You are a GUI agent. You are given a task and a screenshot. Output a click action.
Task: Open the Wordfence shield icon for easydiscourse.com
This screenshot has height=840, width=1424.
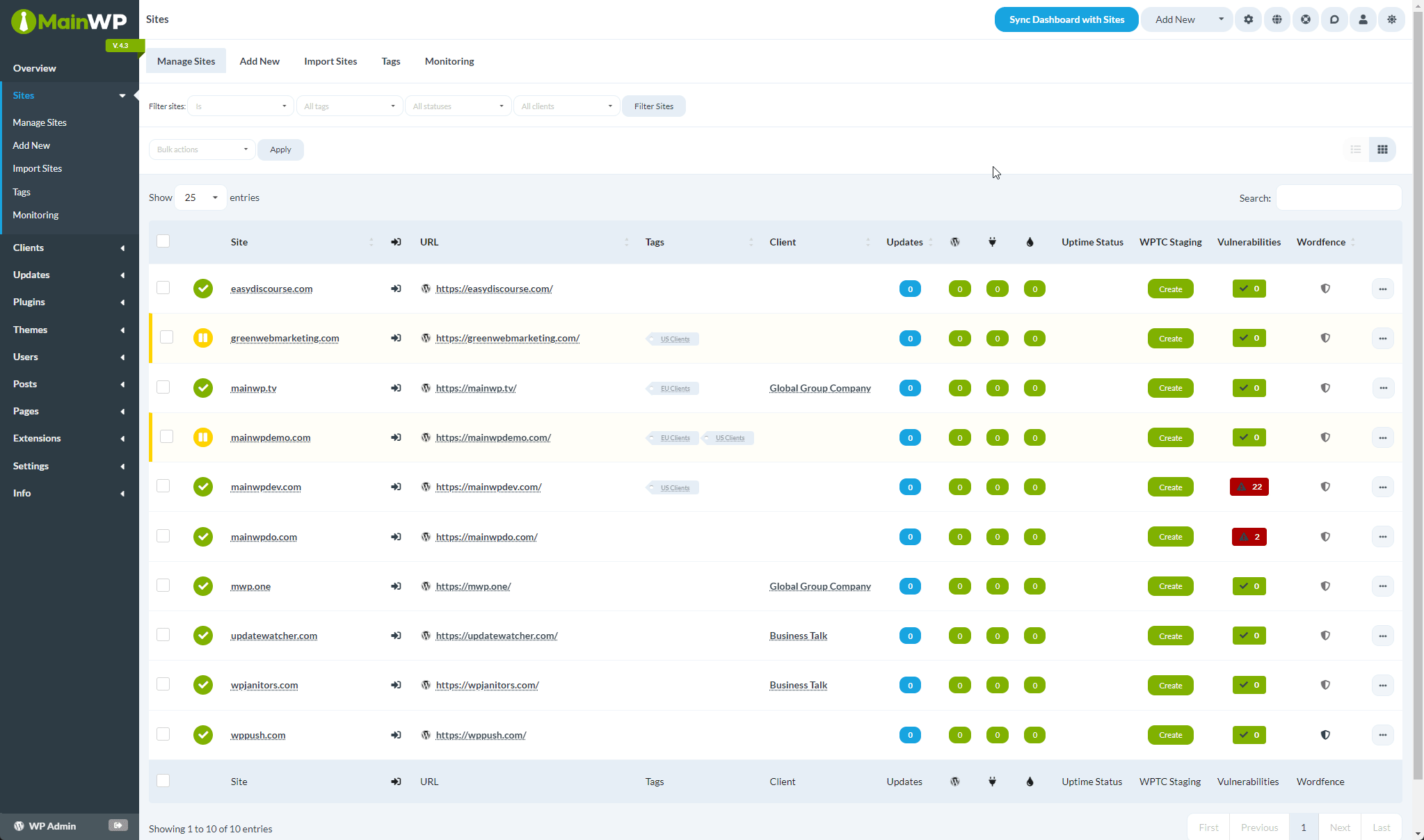tap(1325, 289)
